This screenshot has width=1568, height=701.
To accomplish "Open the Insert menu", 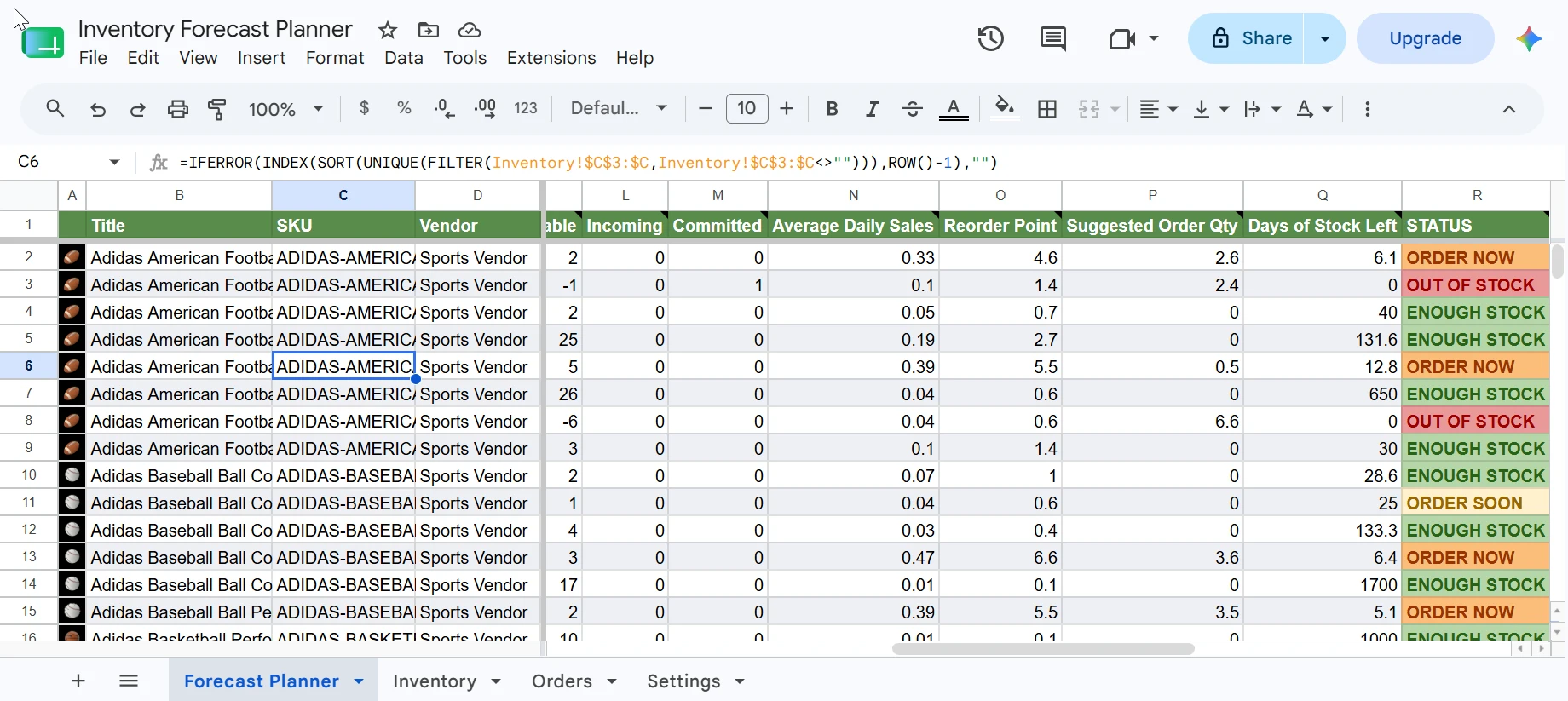I will pyautogui.click(x=262, y=58).
